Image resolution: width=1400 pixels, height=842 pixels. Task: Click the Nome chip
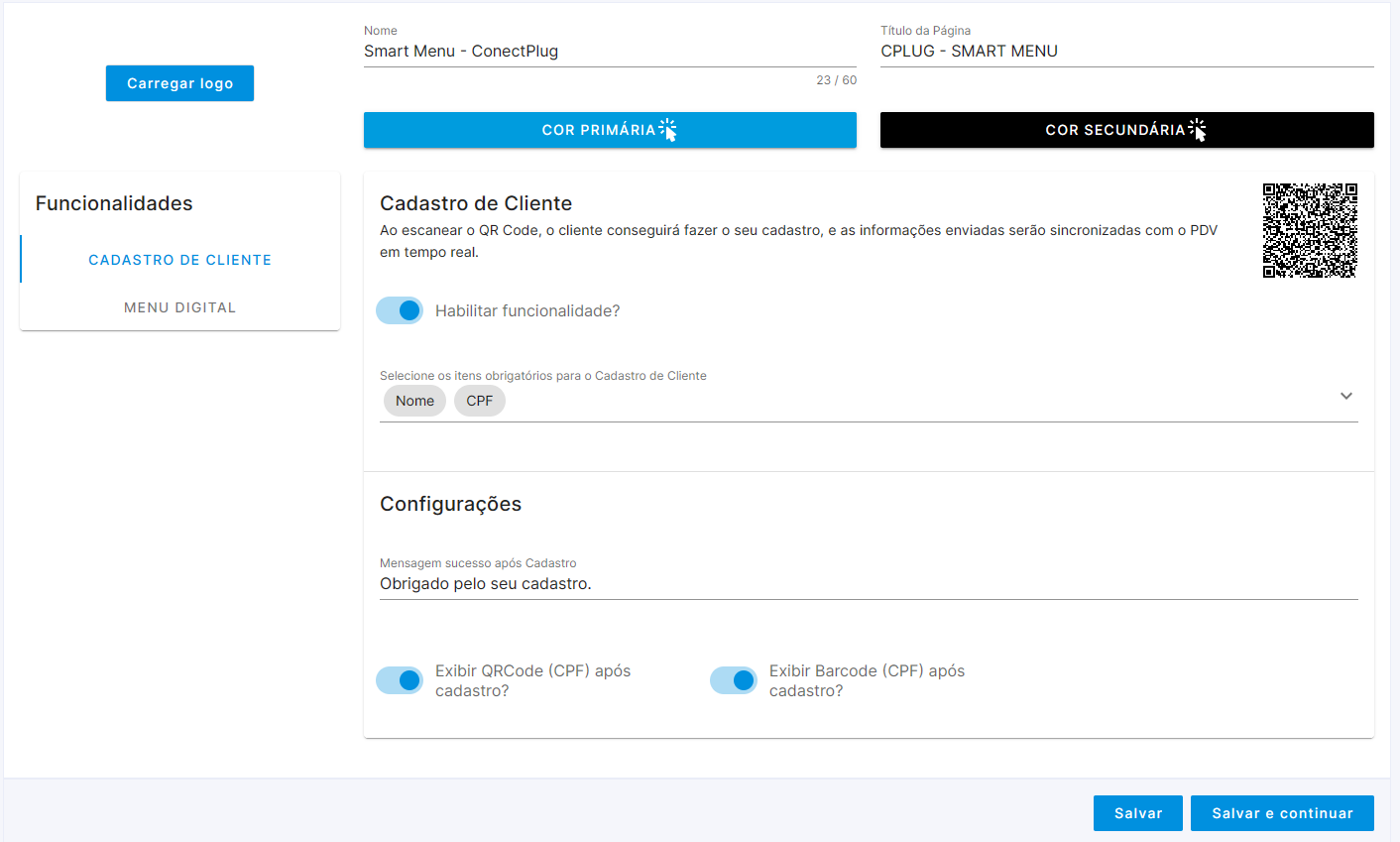pos(414,401)
